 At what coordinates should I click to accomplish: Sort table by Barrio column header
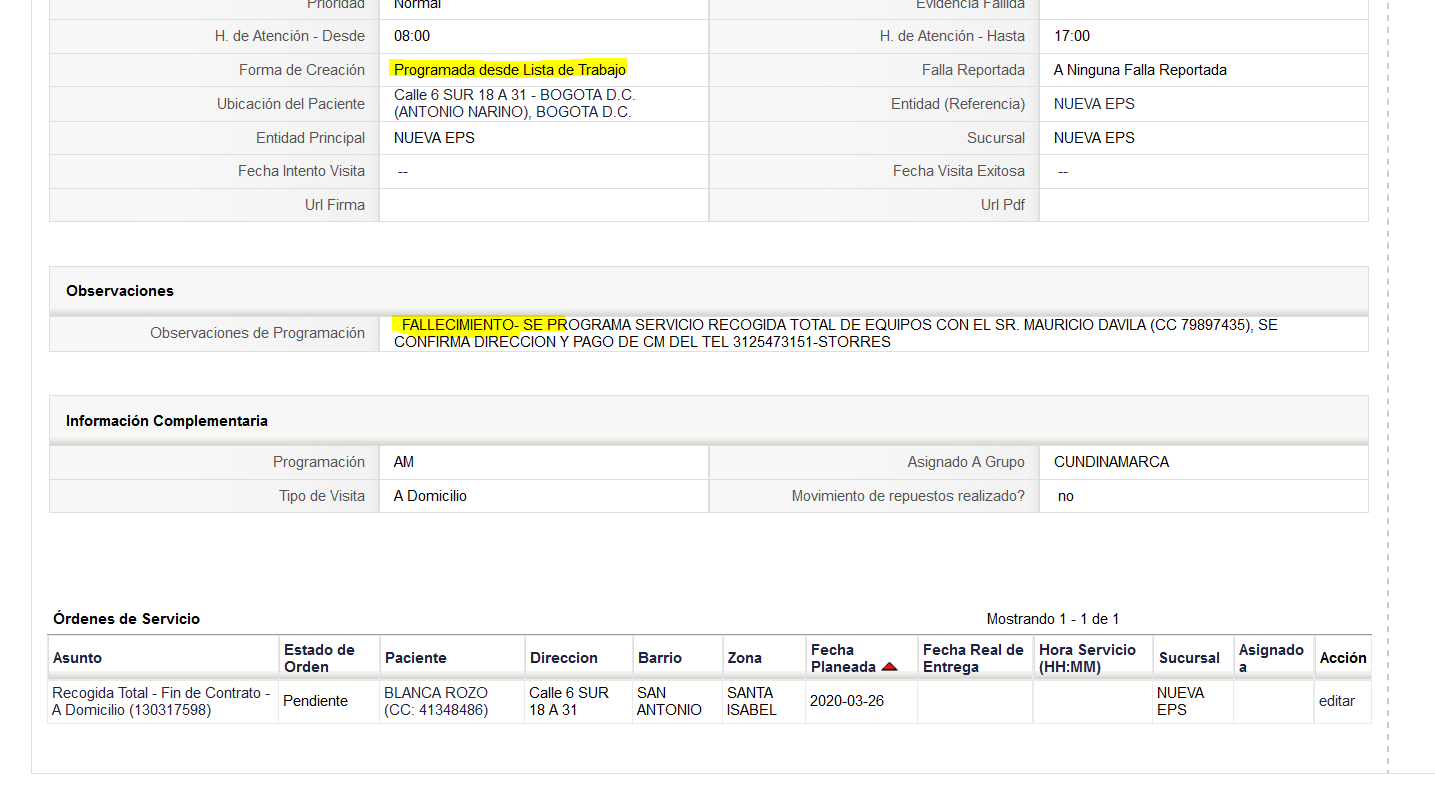coord(660,658)
